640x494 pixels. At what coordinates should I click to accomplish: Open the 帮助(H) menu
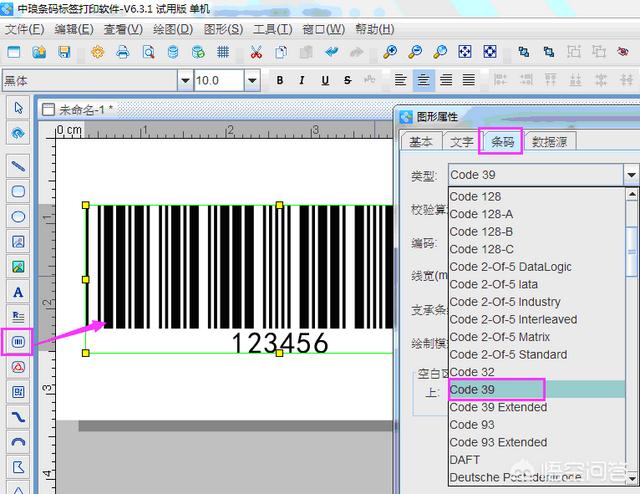375,29
